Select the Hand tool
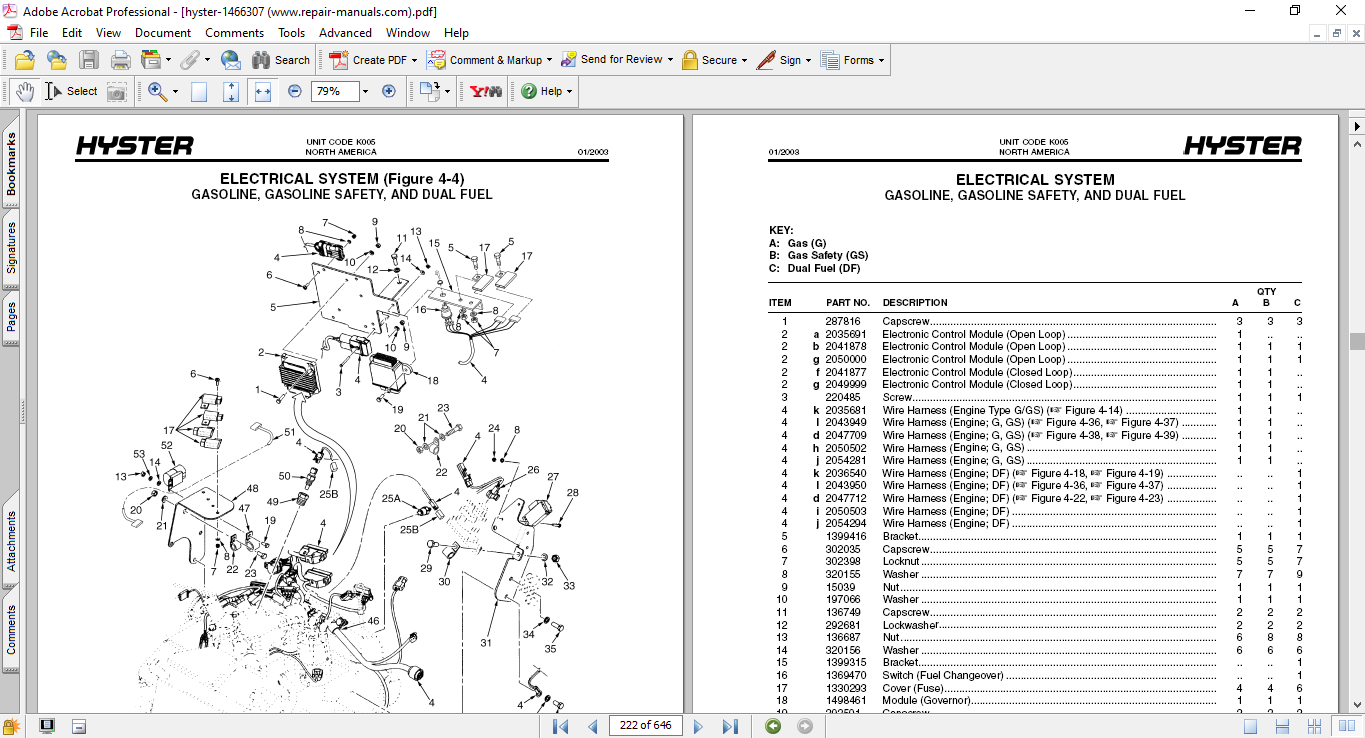 24,91
